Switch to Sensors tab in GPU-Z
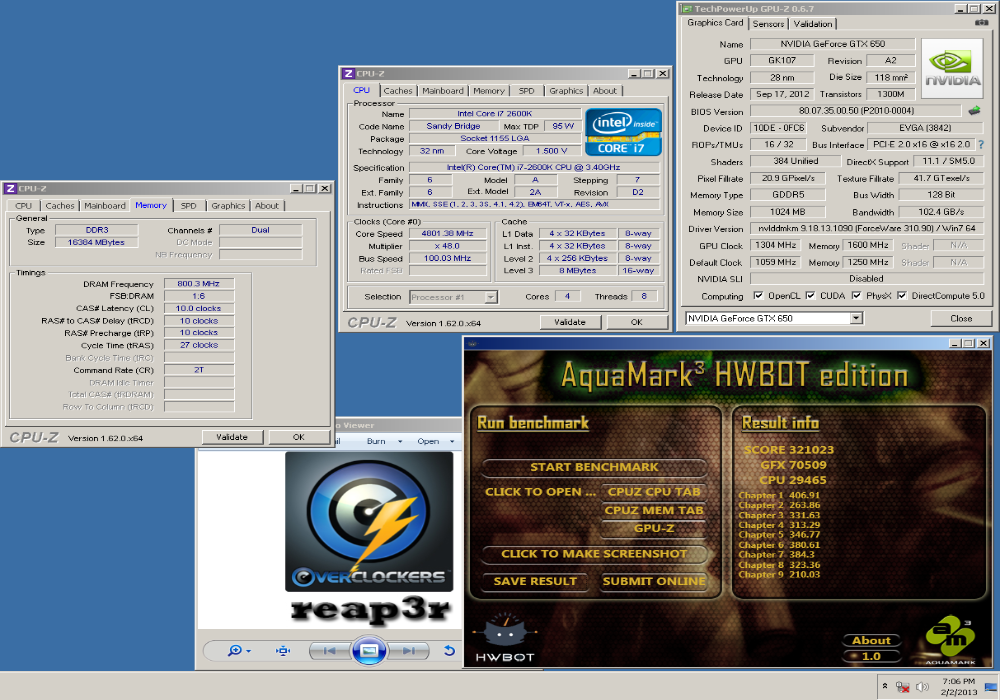The height and width of the screenshot is (700, 1000). [768, 24]
